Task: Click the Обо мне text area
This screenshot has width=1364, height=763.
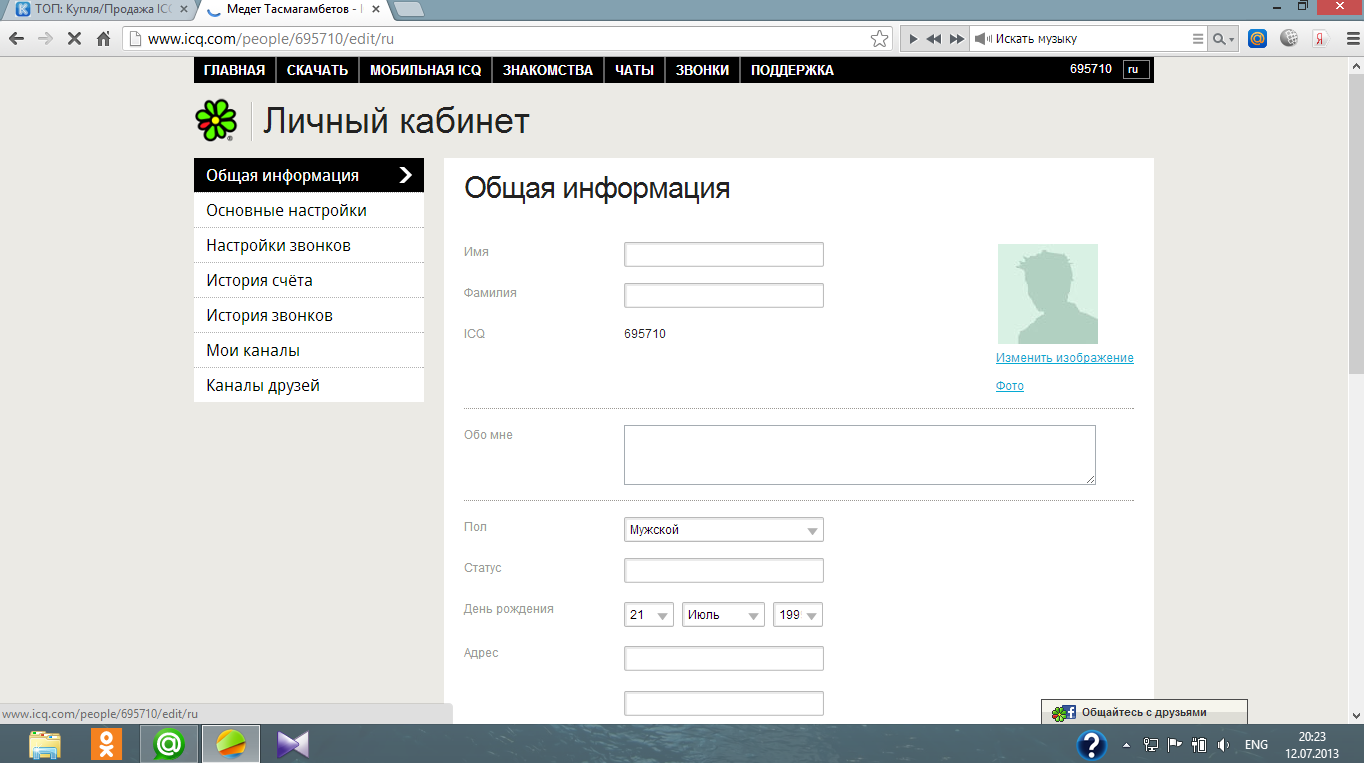Action: [859, 455]
